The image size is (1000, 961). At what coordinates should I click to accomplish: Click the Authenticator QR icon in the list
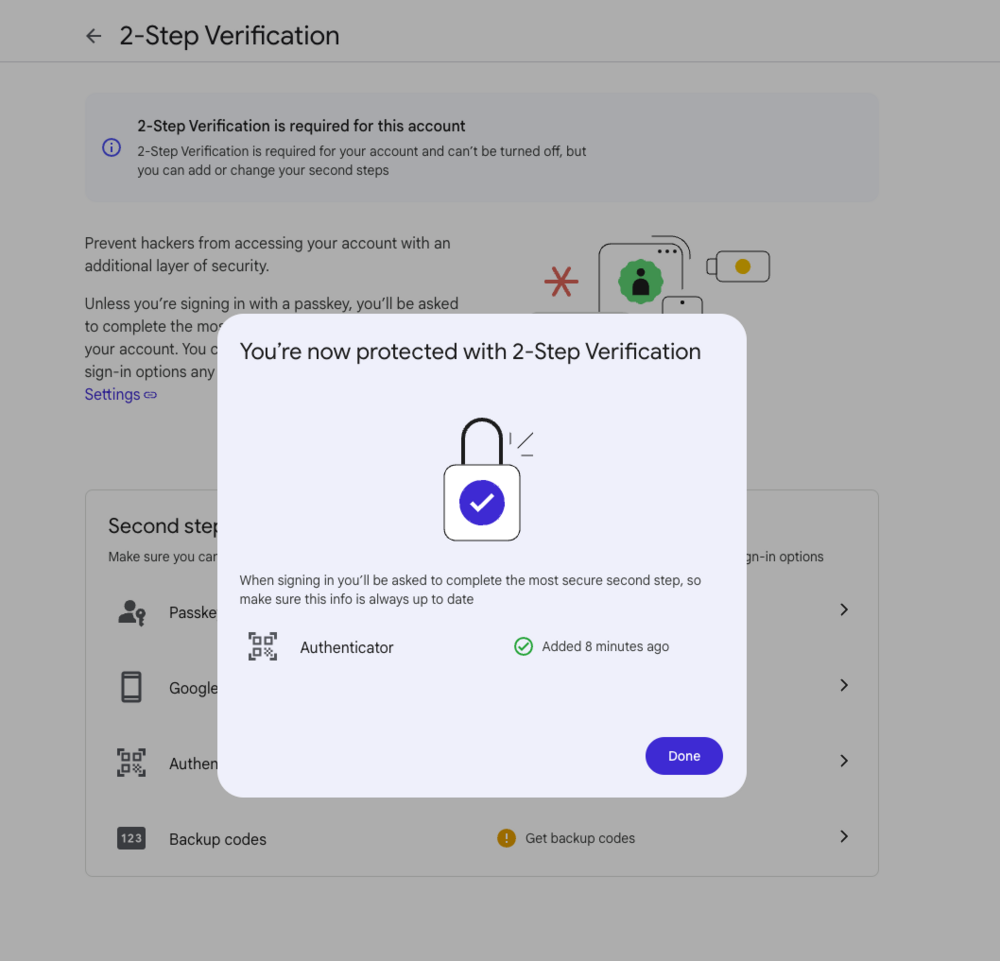click(131, 763)
